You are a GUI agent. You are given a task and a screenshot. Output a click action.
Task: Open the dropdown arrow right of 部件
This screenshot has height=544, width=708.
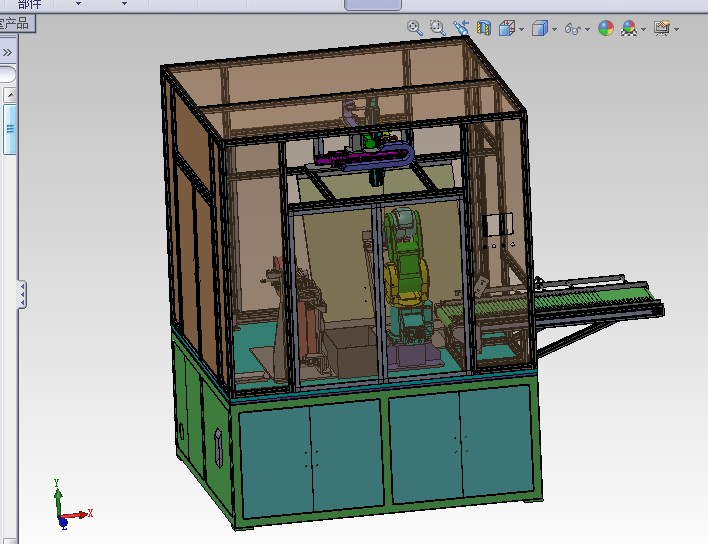[x=78, y=4]
